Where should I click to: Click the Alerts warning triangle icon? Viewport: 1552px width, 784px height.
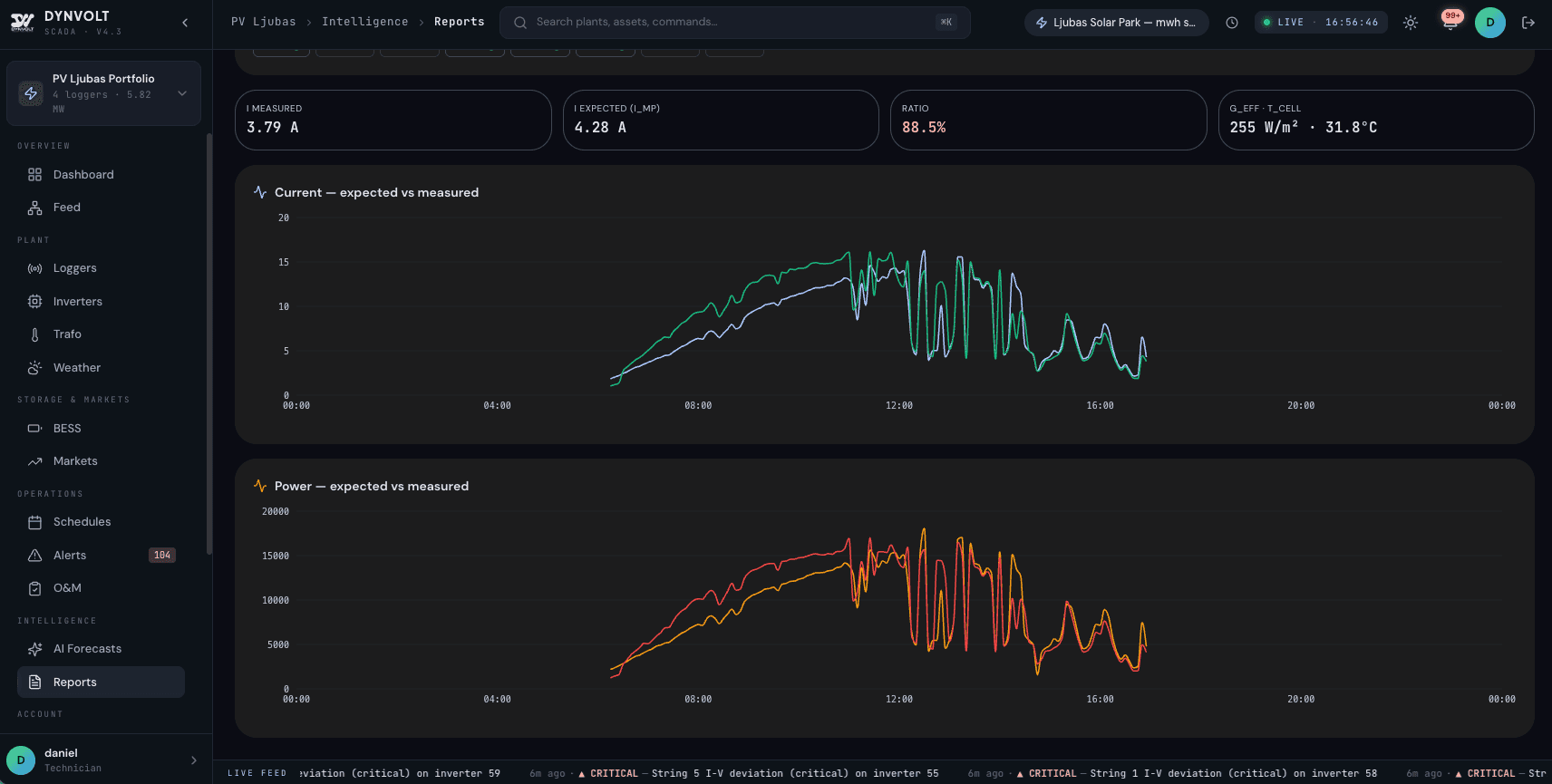tap(34, 555)
